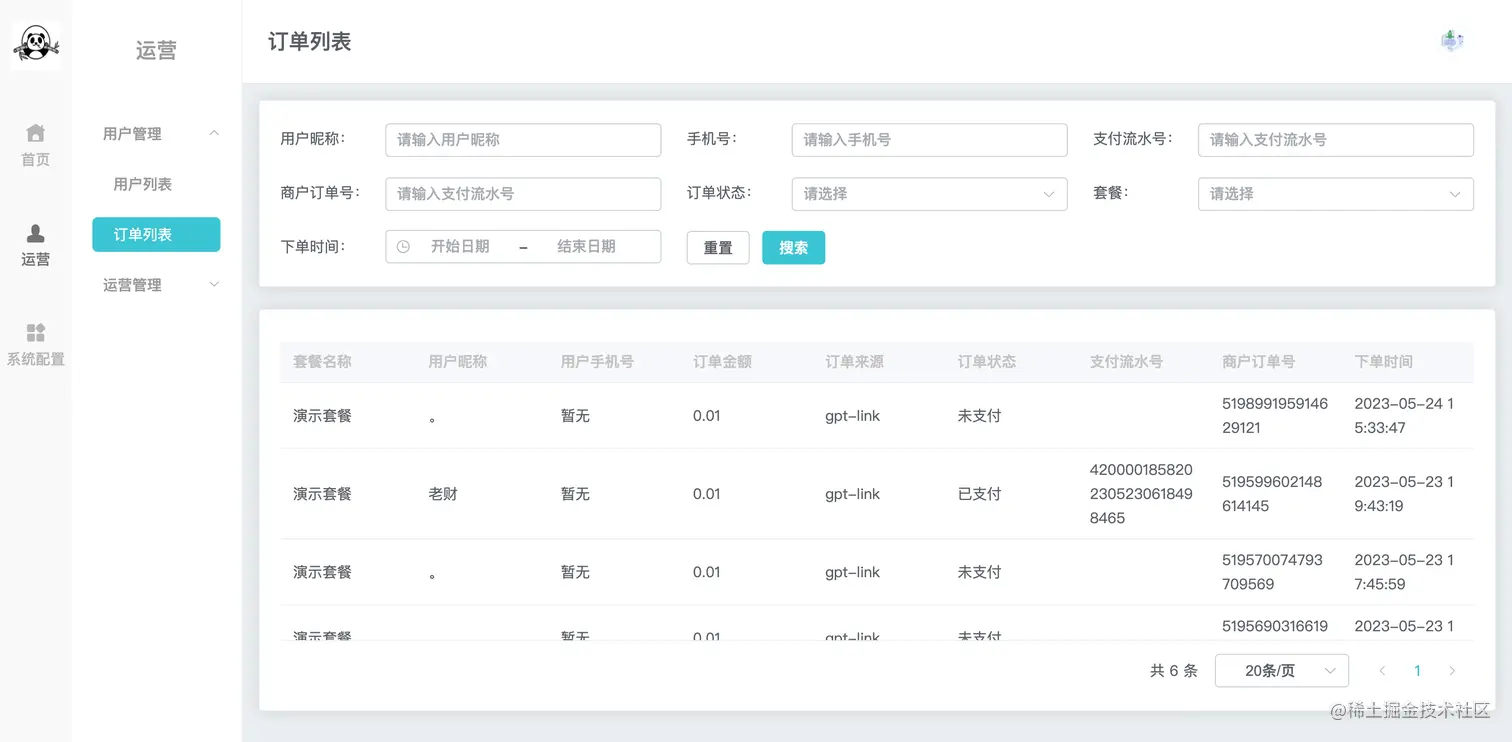
Task: Collapse the 用户管理 menu group
Action: click(x=156, y=134)
